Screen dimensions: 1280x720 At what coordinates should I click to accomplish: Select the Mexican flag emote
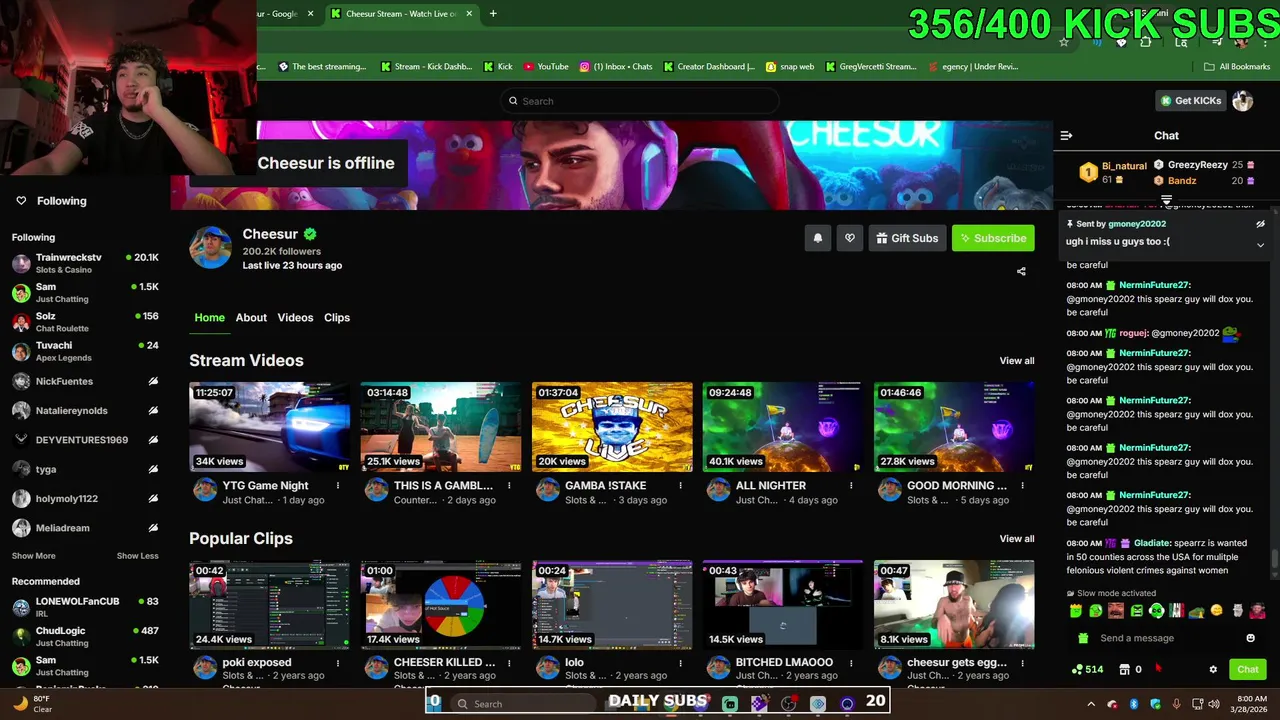pyautogui.click(x=1177, y=611)
